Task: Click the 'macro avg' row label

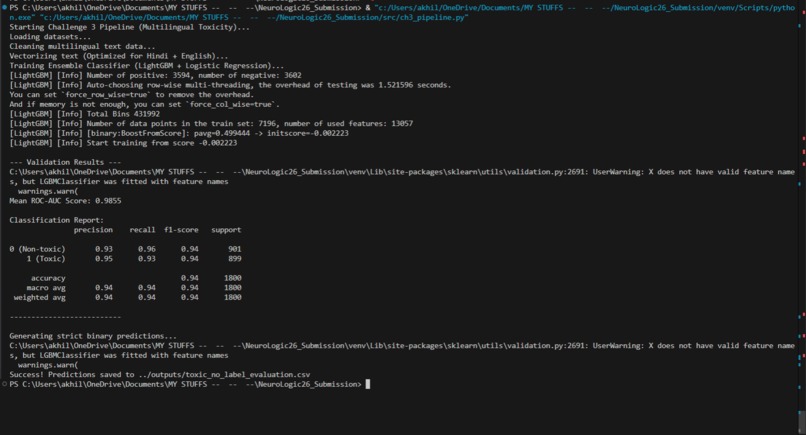Action: [x=46, y=288]
